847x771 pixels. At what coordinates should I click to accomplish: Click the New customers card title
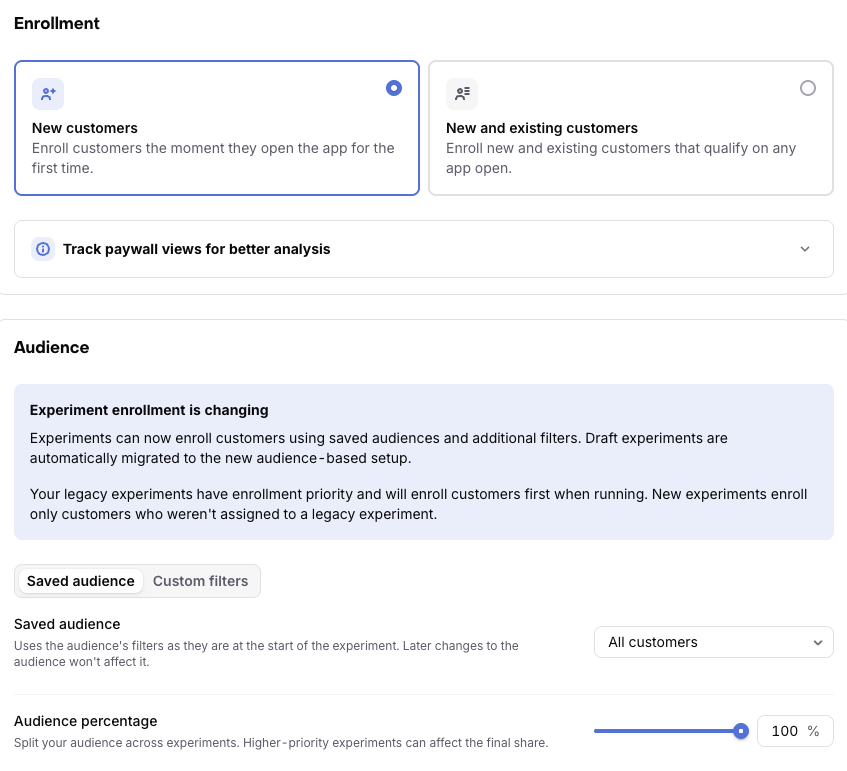(x=85, y=128)
